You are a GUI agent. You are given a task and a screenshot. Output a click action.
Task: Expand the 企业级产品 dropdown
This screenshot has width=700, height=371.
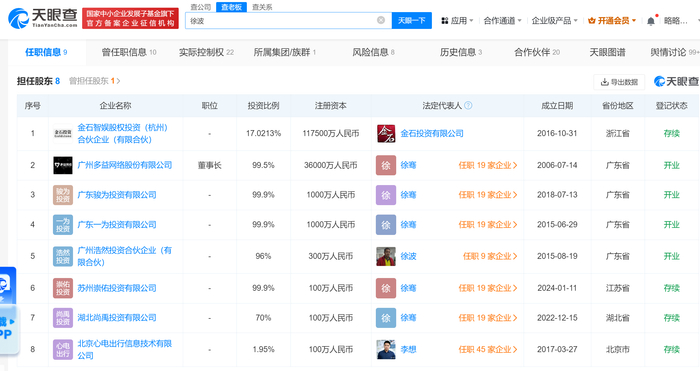(x=554, y=21)
